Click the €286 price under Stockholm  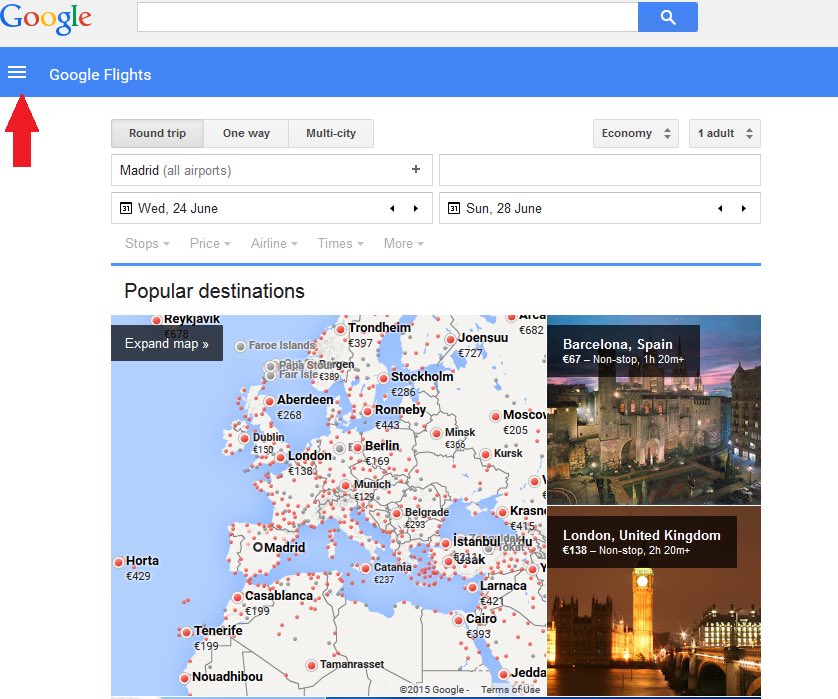coord(403,392)
